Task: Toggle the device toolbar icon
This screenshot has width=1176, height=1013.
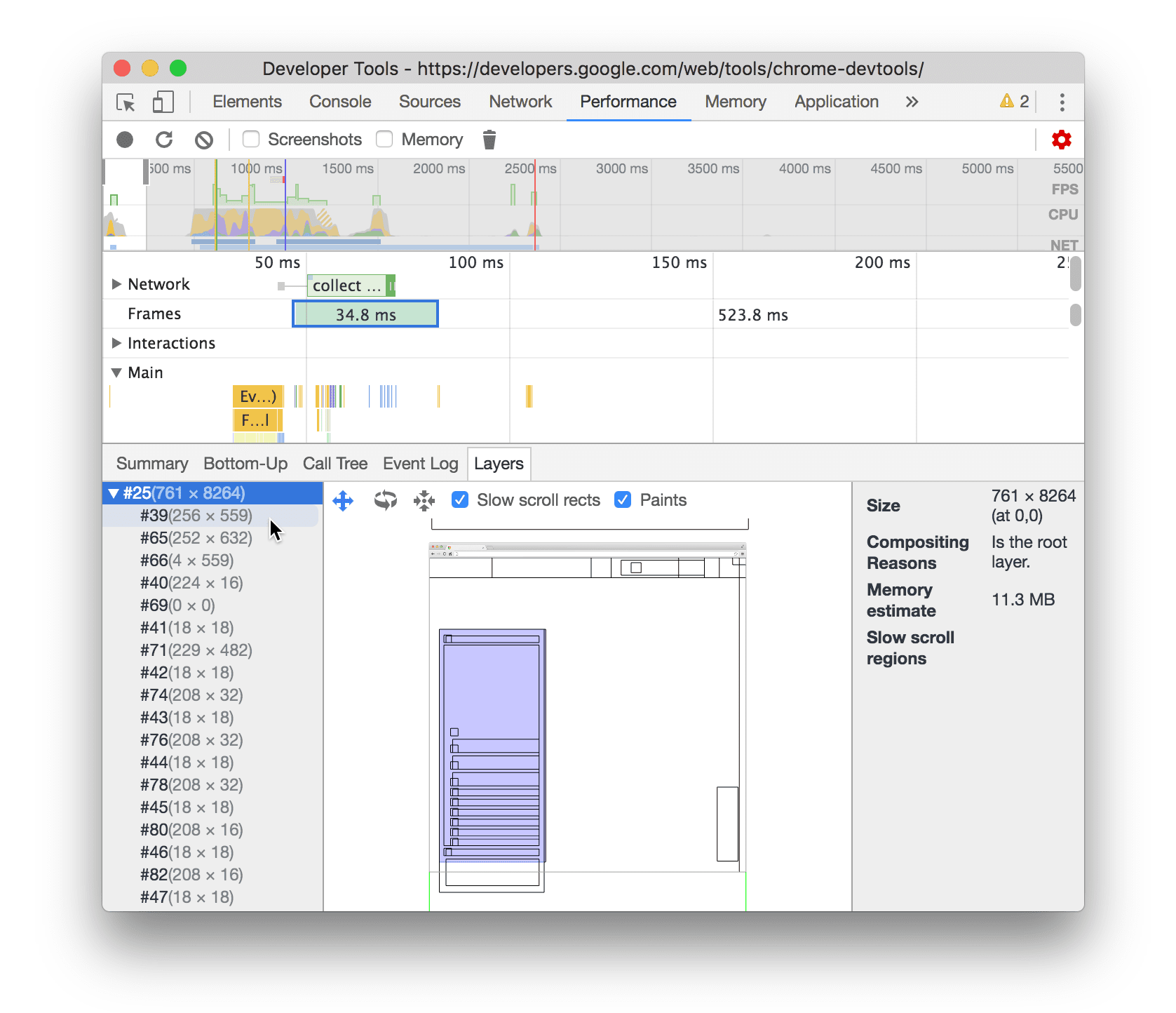Action: [x=163, y=102]
